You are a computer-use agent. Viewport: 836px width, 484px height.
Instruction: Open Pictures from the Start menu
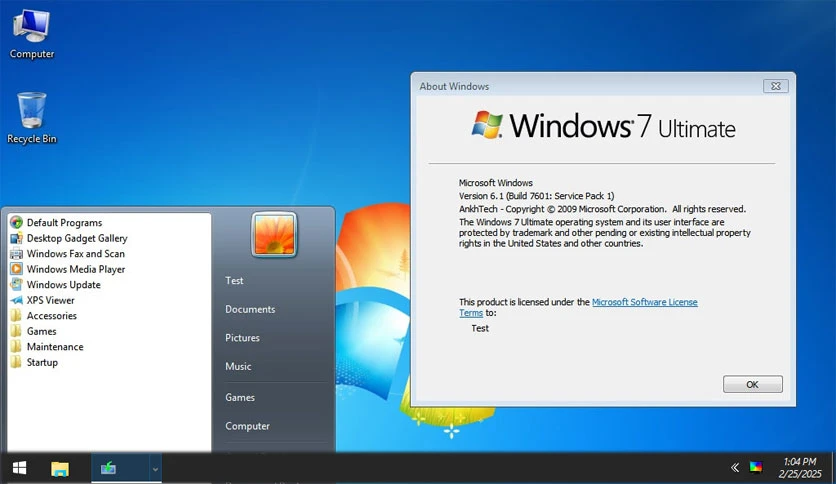pyautogui.click(x=242, y=337)
